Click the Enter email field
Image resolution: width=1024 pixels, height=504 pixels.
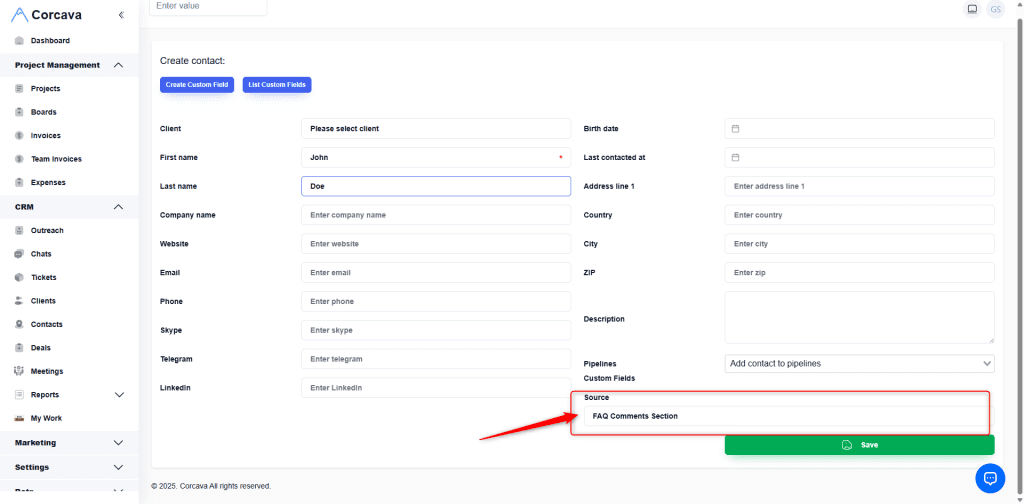(436, 272)
